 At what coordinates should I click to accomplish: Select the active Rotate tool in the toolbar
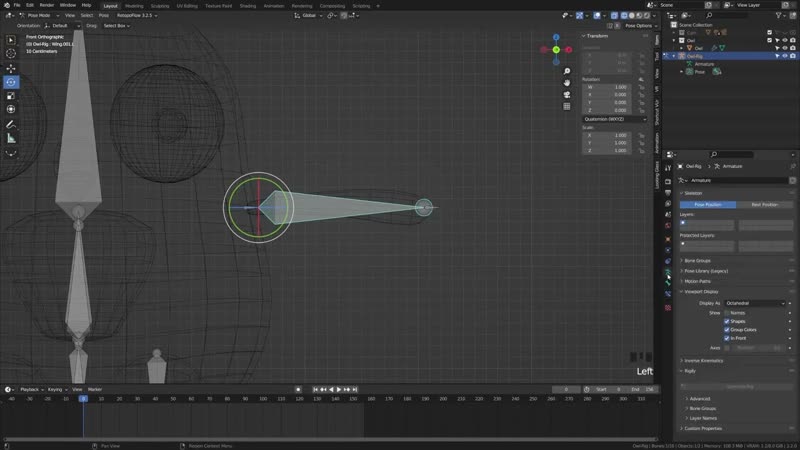(x=11, y=82)
